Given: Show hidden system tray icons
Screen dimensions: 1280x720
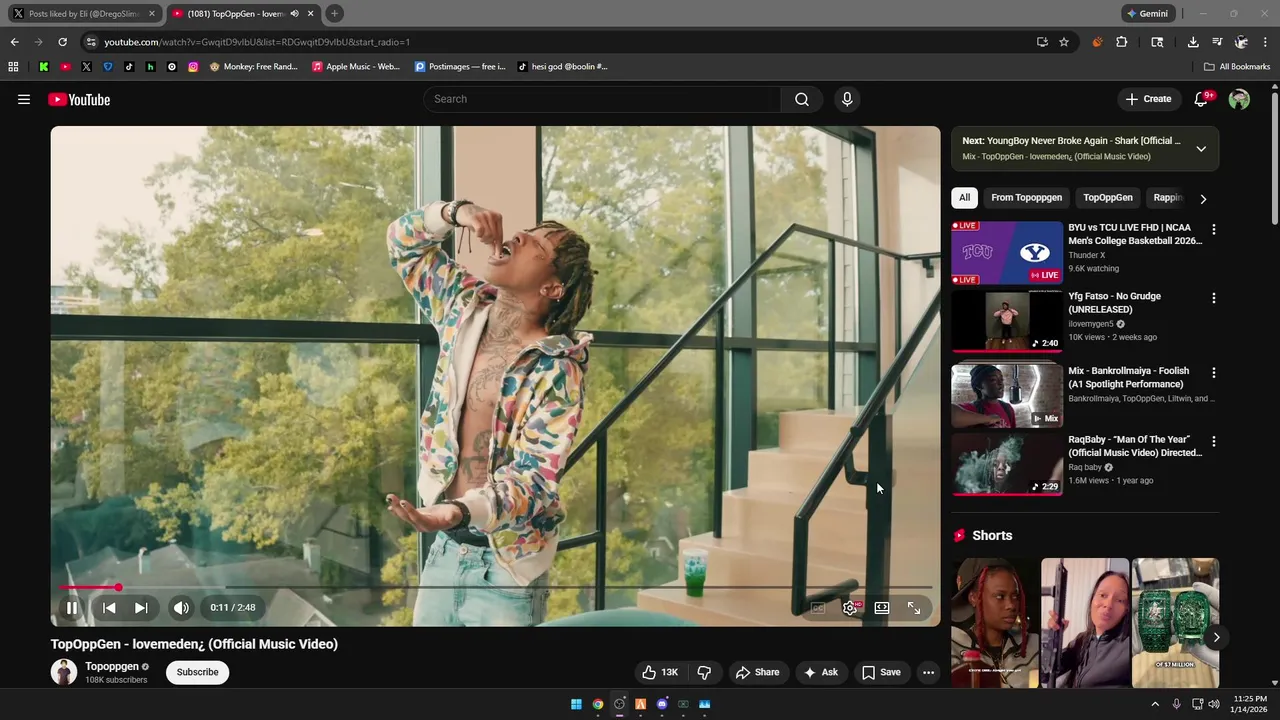Looking at the screenshot, I should [x=1155, y=704].
